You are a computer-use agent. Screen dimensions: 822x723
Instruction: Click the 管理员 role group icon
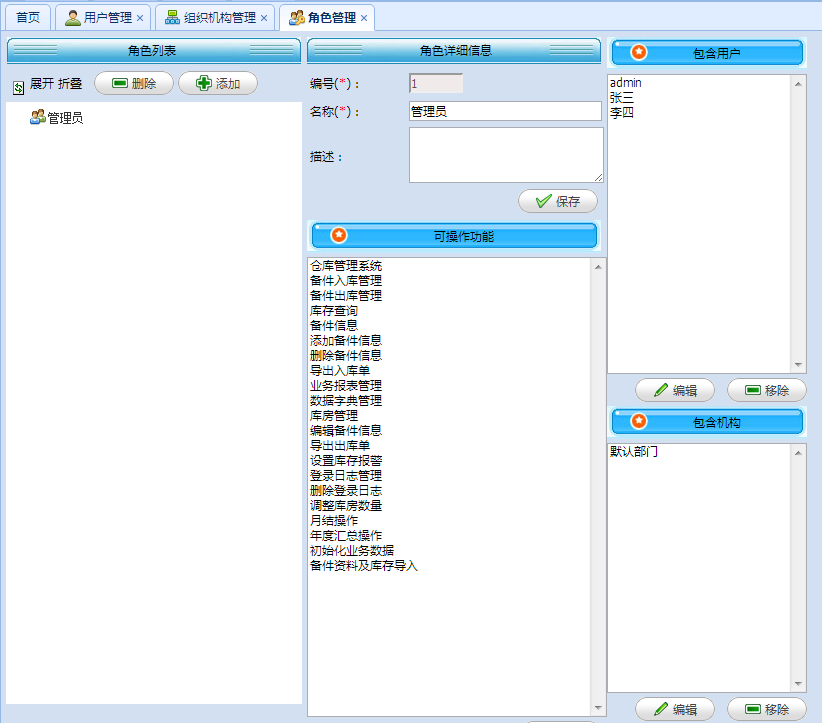click(38, 117)
